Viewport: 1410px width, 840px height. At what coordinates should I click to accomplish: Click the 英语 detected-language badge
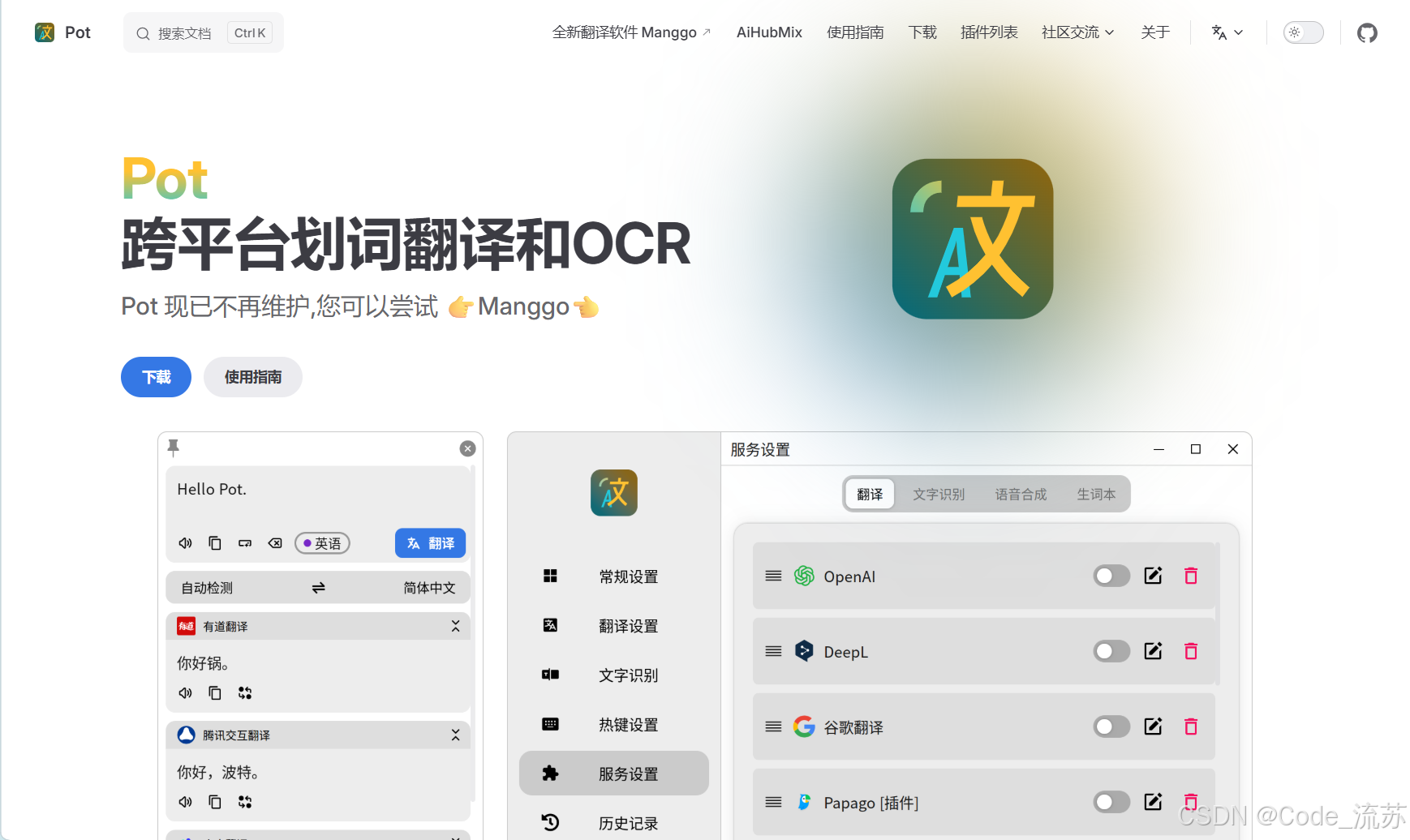[x=322, y=543]
